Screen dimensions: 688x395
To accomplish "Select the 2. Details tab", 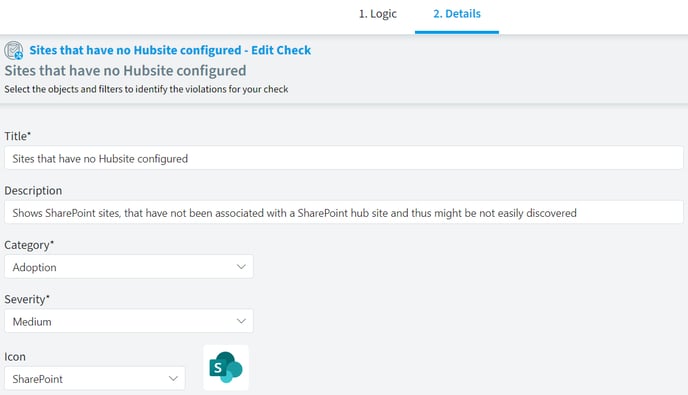I will pos(457,14).
